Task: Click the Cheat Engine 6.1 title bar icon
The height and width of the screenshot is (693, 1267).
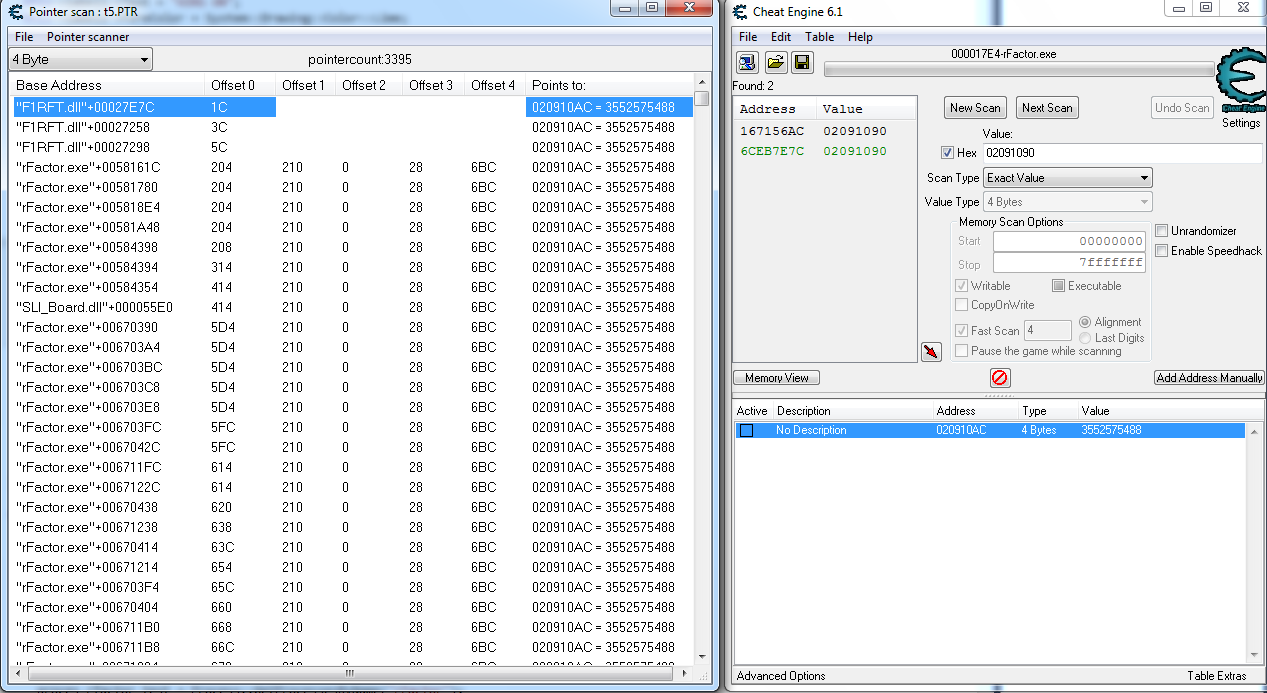Action: [741, 11]
